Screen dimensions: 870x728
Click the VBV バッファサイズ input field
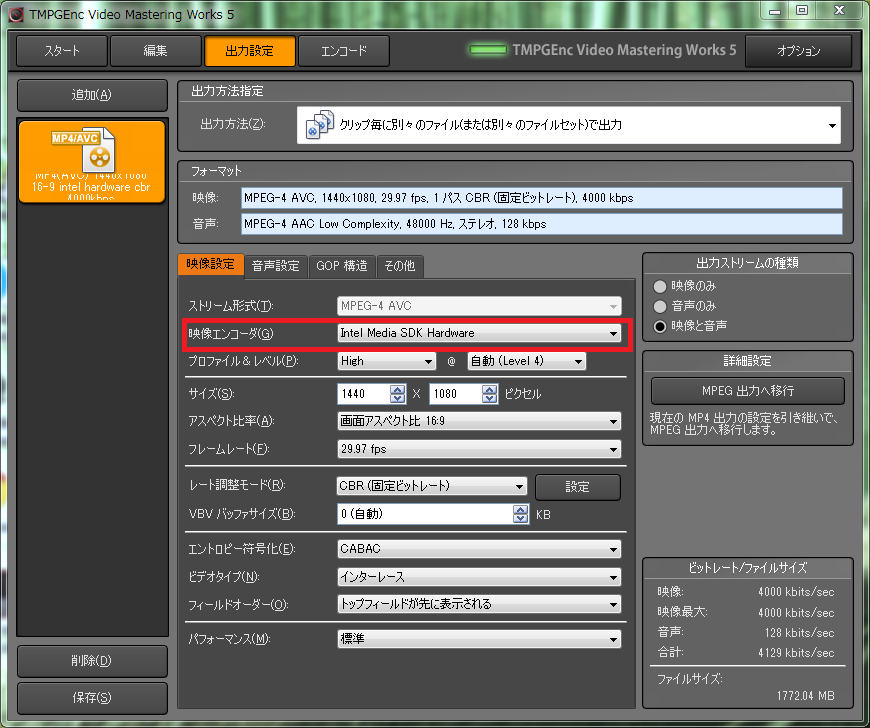point(425,514)
